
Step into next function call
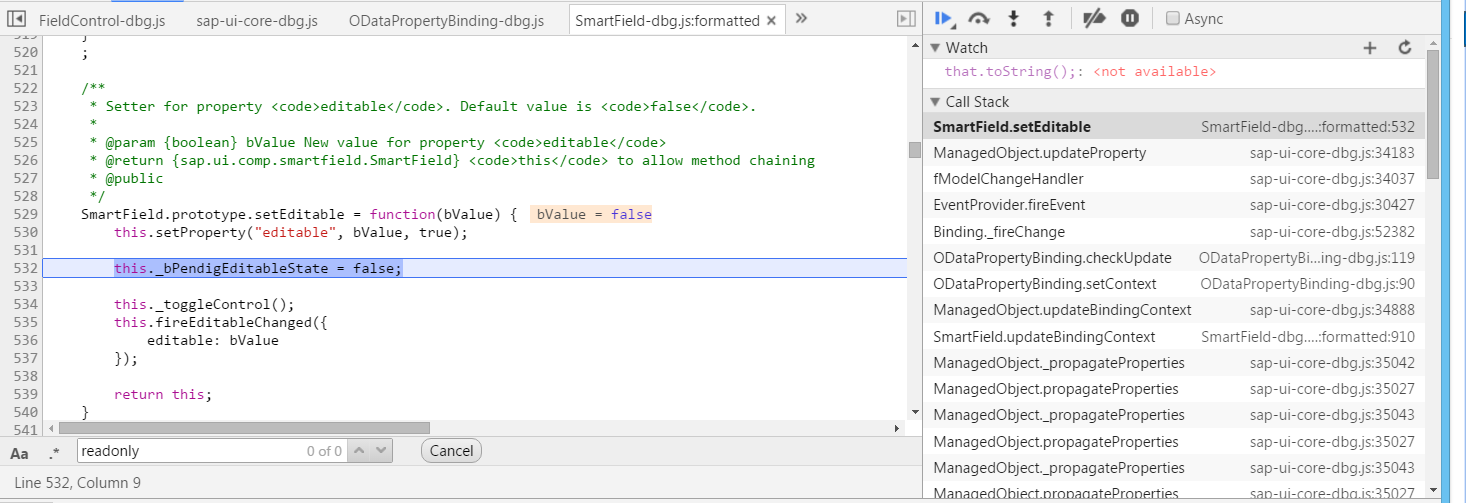coord(1014,18)
